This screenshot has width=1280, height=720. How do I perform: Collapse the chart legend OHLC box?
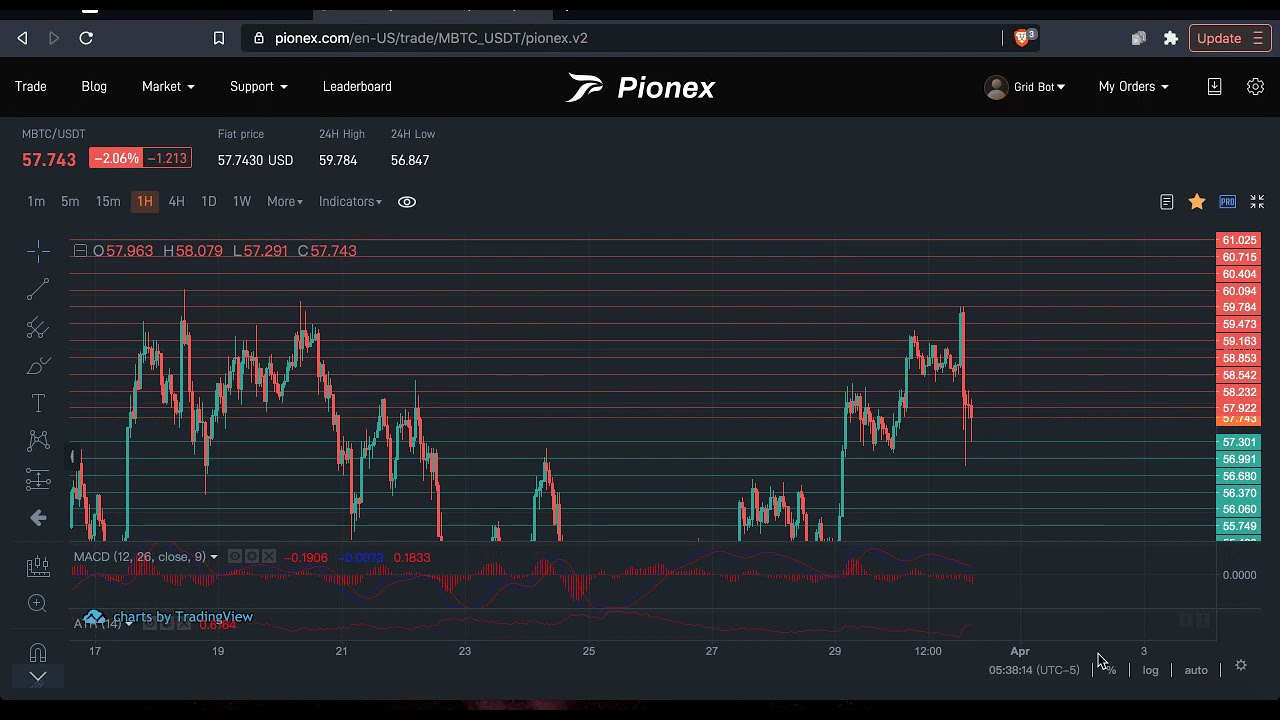(x=80, y=251)
